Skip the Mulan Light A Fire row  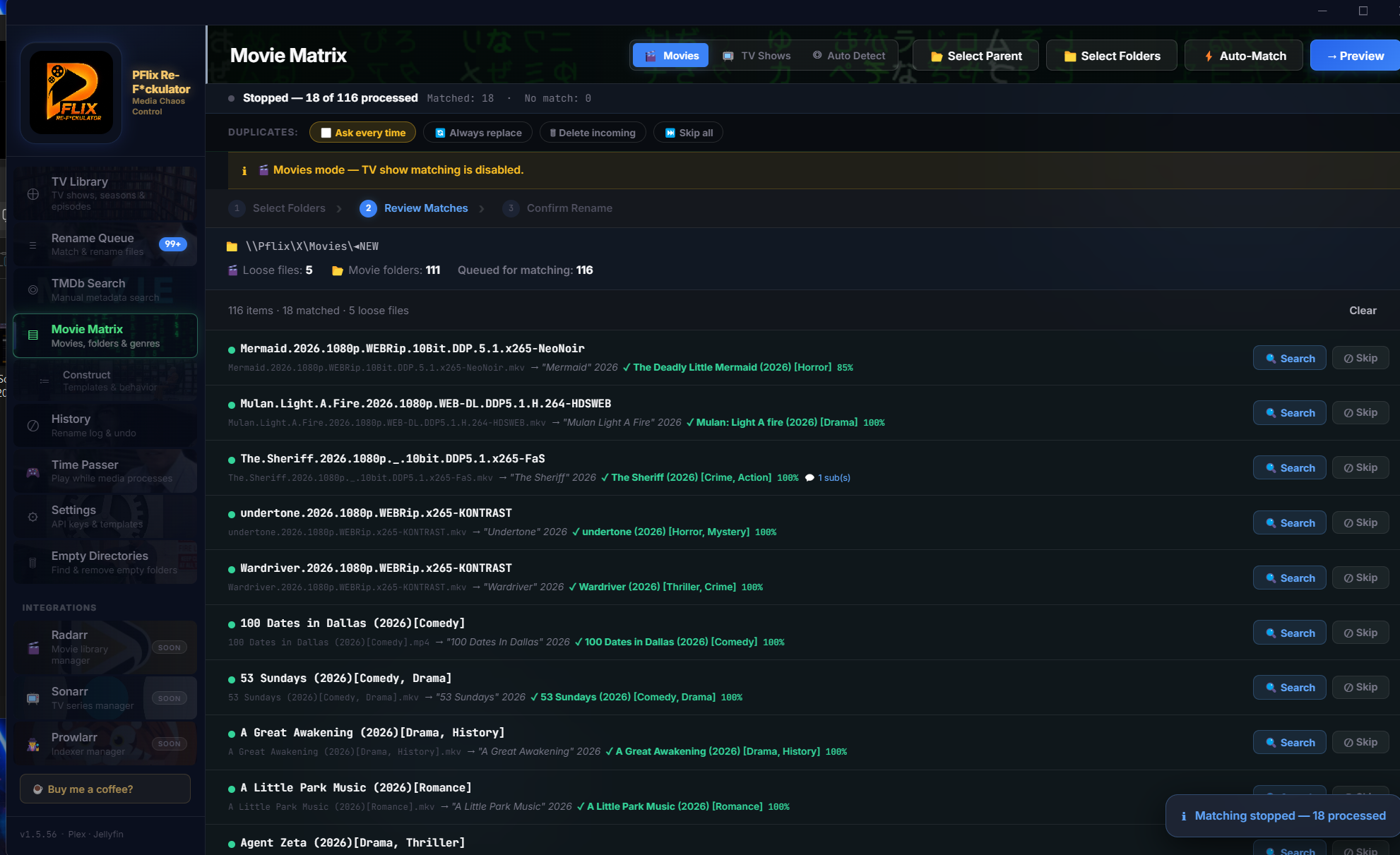pyautogui.click(x=1360, y=413)
